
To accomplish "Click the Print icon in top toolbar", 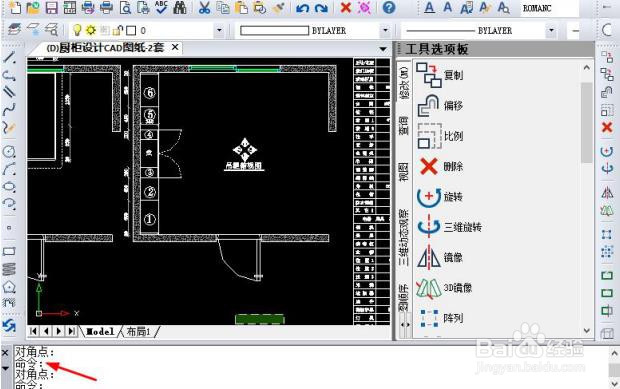I will [106, 8].
